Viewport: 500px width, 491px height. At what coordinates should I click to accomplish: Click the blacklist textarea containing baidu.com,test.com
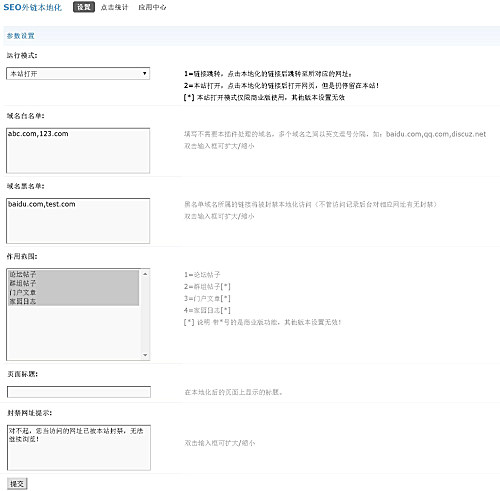tap(78, 221)
